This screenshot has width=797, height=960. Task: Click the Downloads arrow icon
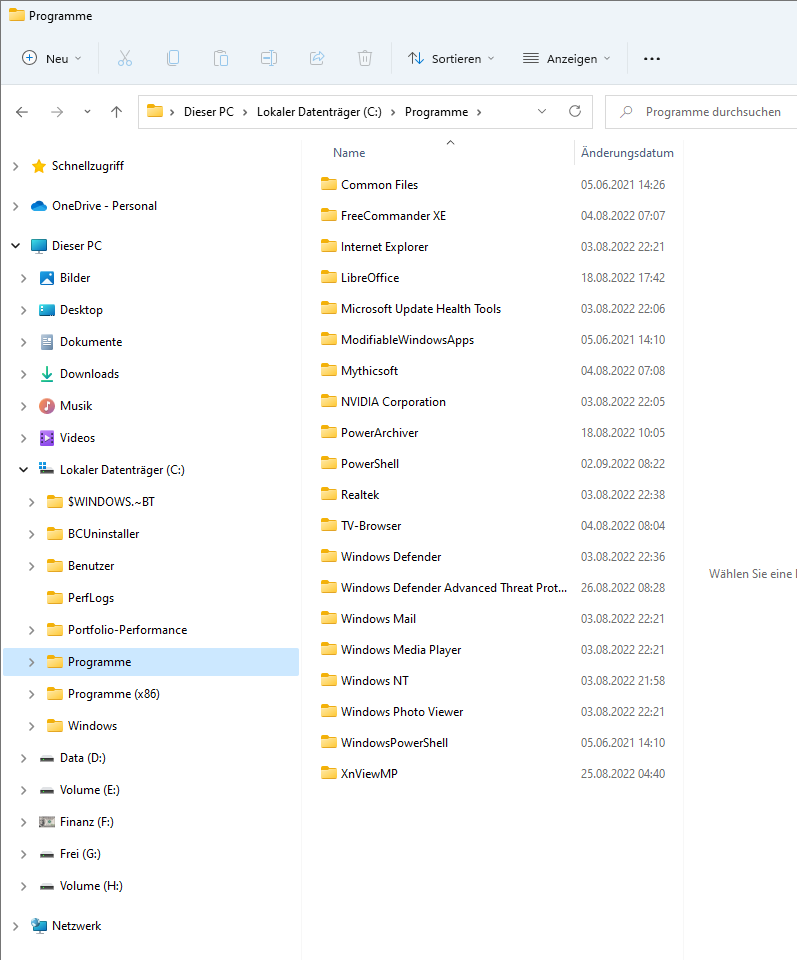click(47, 374)
